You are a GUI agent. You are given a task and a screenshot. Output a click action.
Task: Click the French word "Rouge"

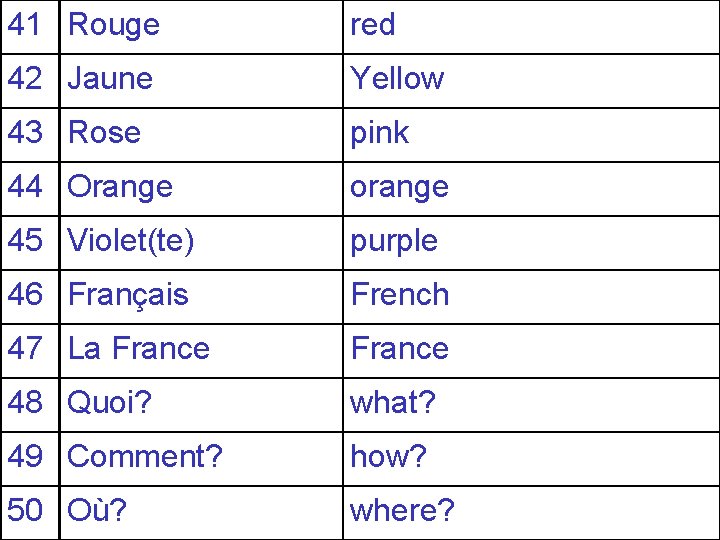click(x=114, y=25)
